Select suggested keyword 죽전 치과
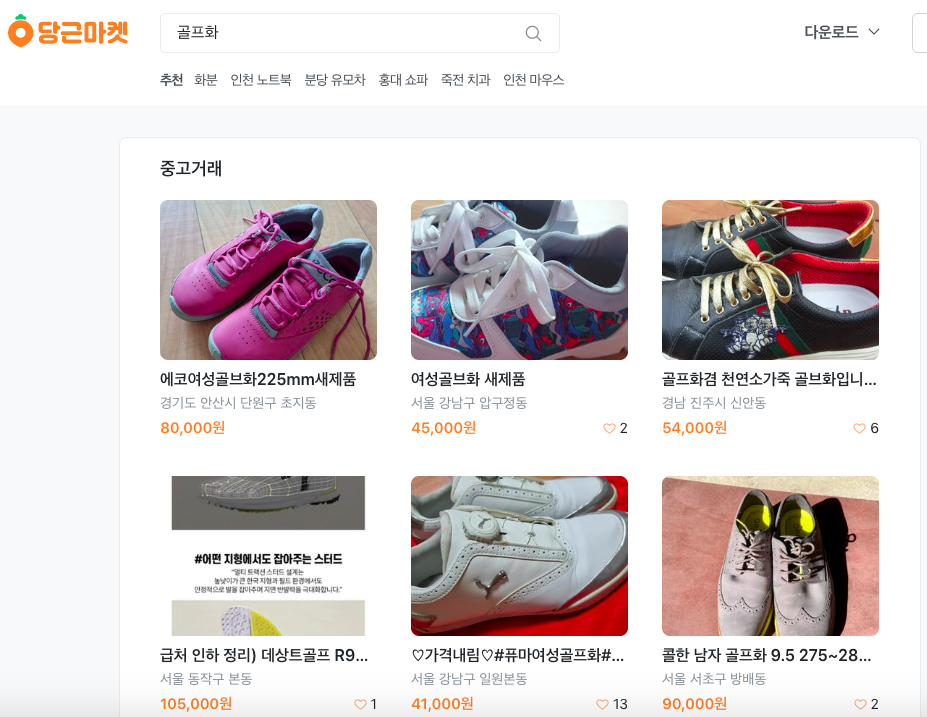This screenshot has width=927, height=717. (465, 80)
